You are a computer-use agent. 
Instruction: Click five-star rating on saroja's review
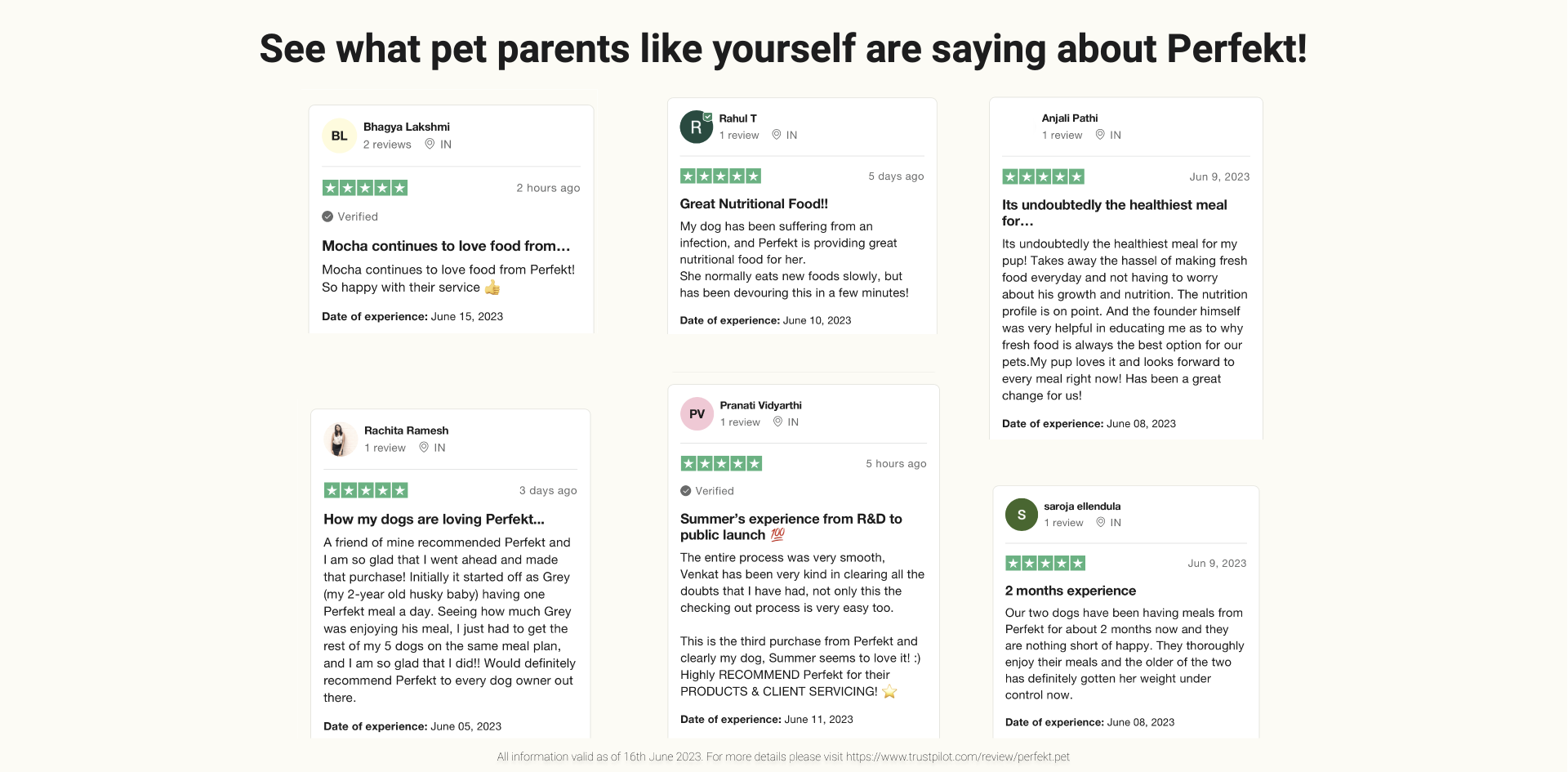(x=1045, y=563)
